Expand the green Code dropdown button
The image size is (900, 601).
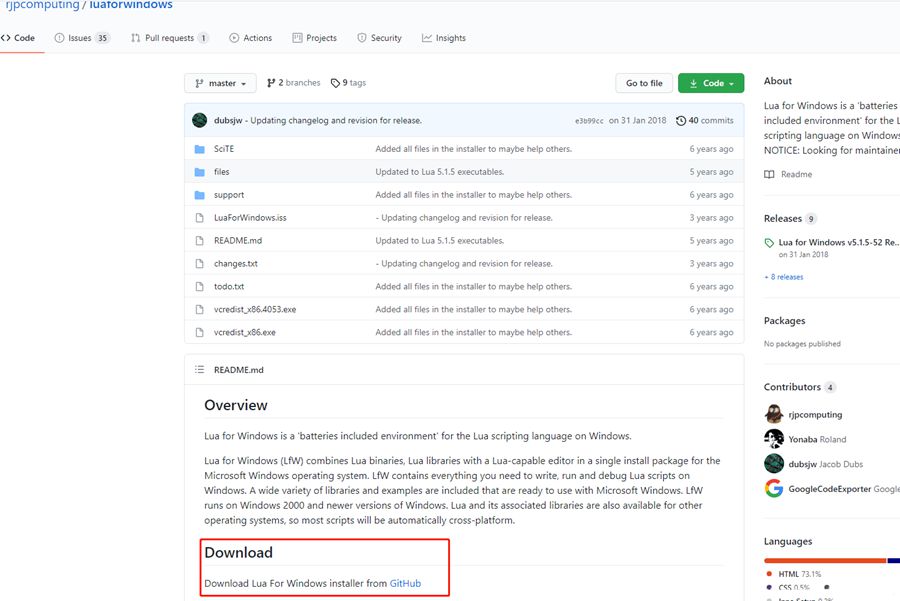point(710,83)
